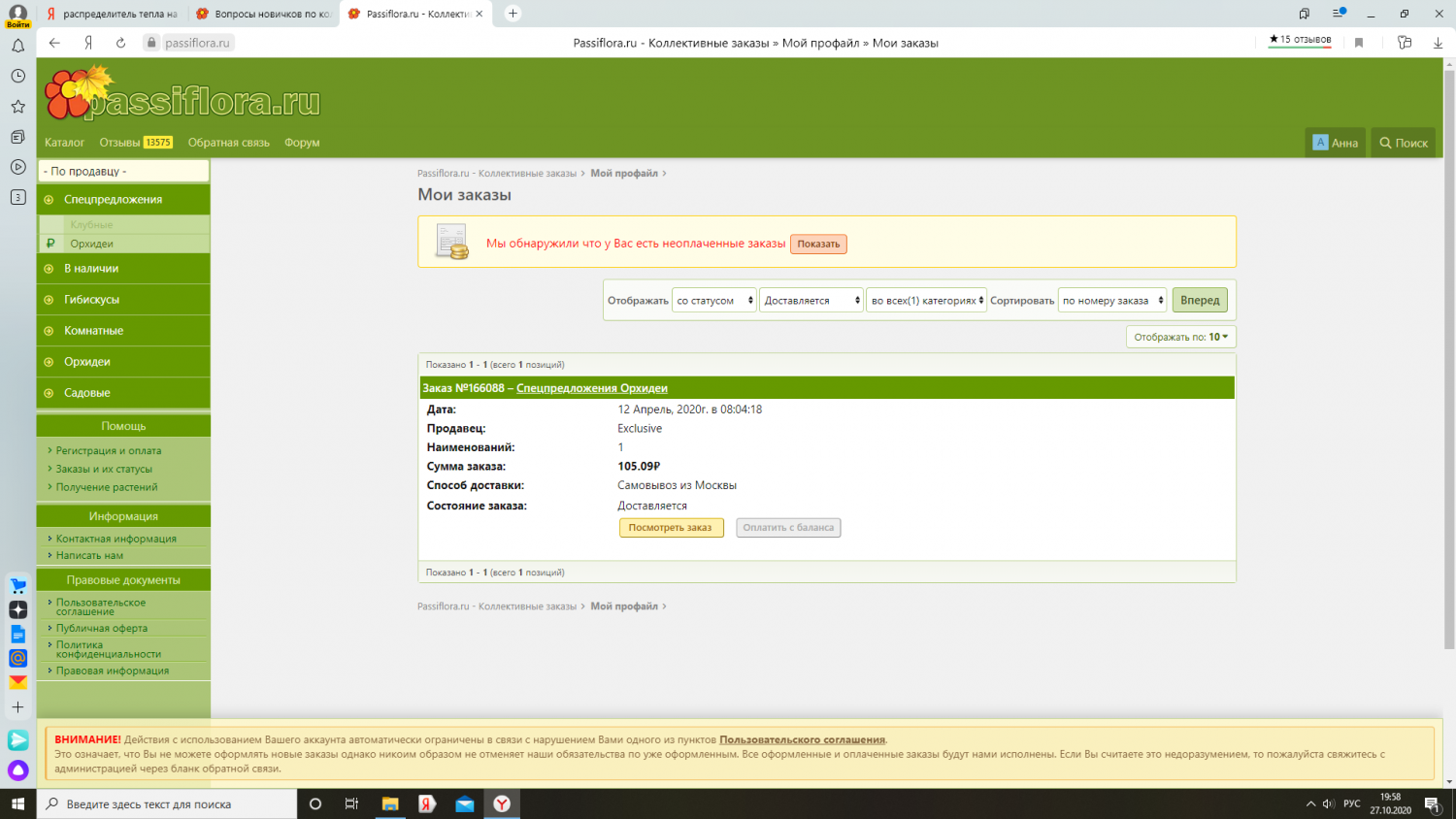Open the browser downloads icon
This screenshot has height=819, width=1456.
(1438, 43)
